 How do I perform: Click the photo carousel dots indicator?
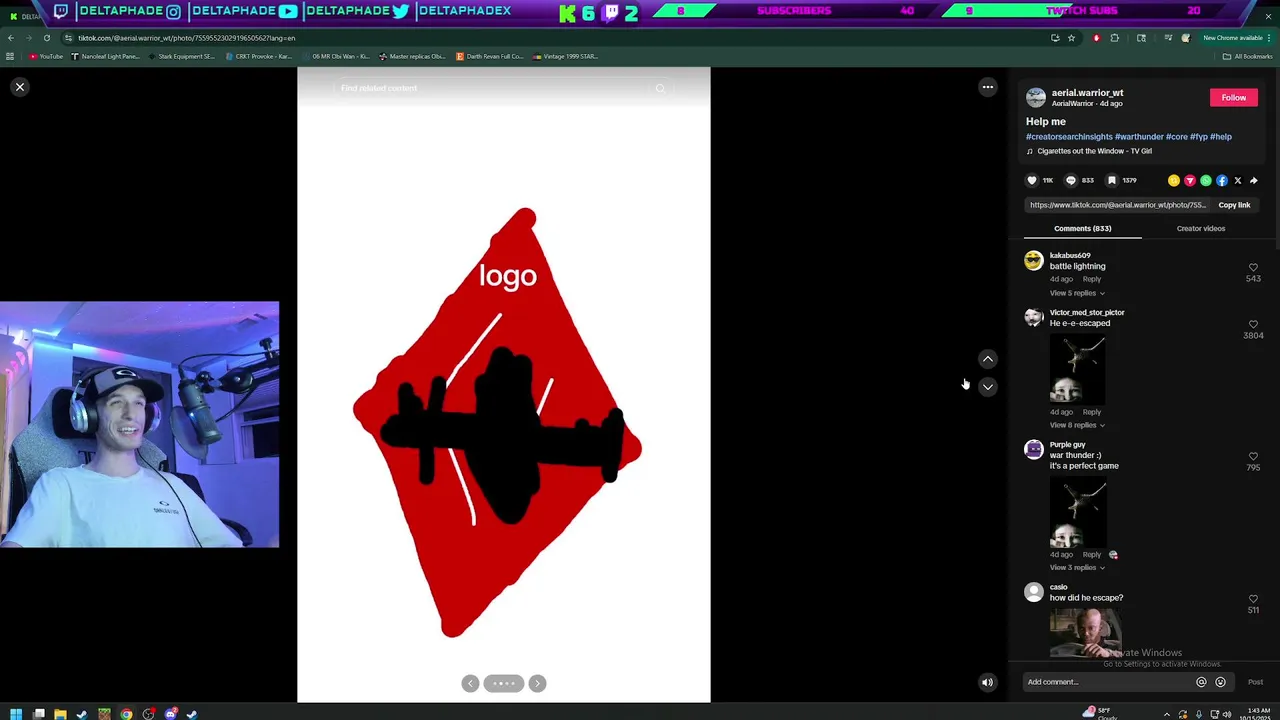(x=504, y=683)
